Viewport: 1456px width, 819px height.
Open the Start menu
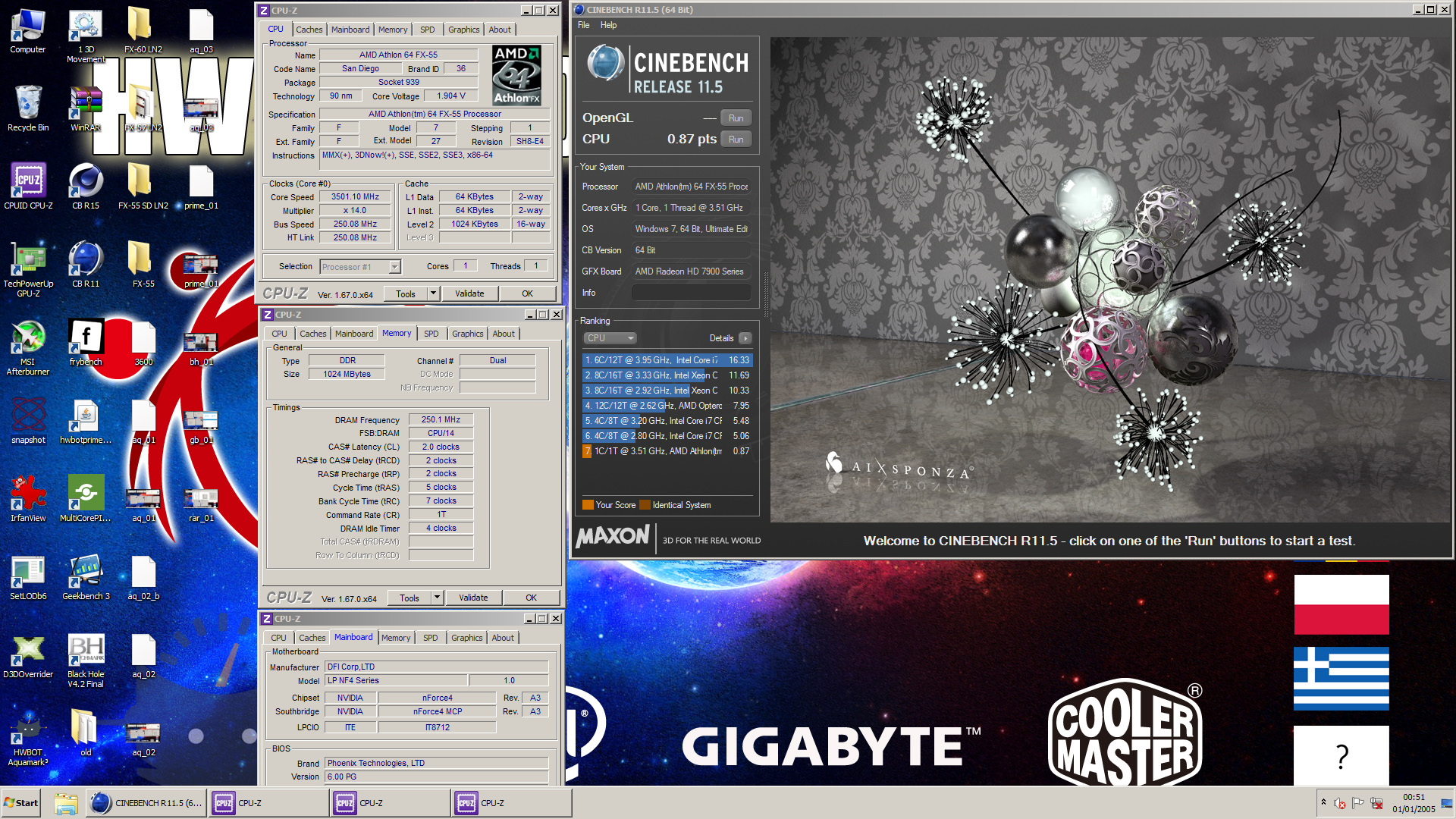pos(21,803)
